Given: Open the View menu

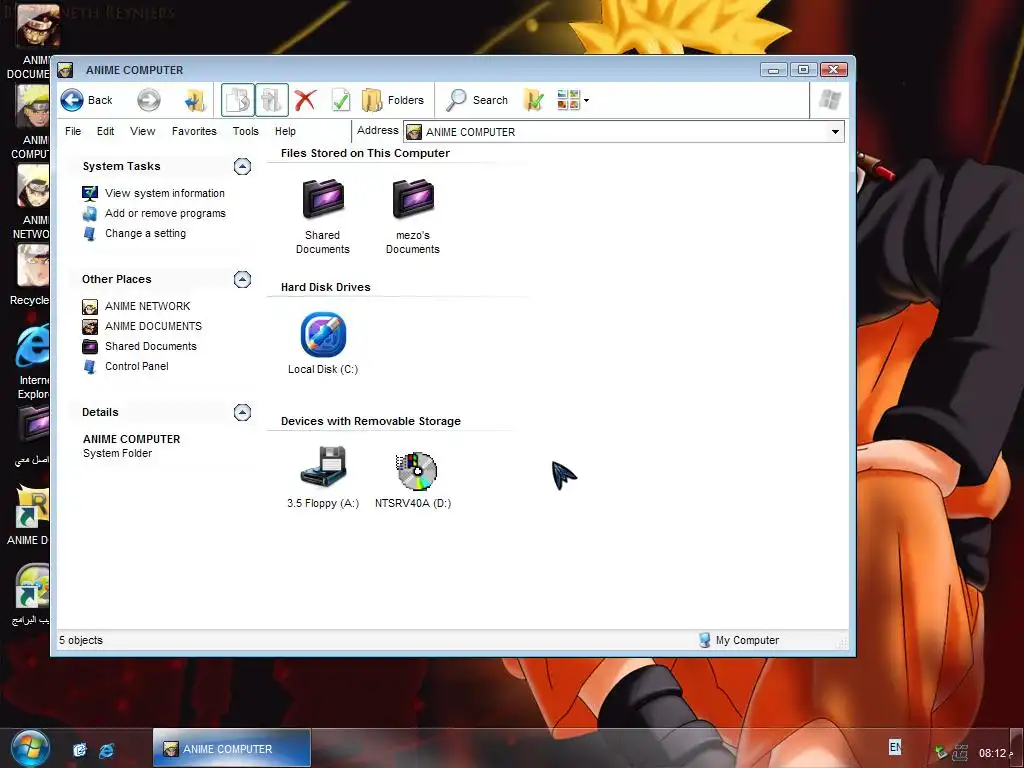Looking at the screenshot, I should (142, 131).
